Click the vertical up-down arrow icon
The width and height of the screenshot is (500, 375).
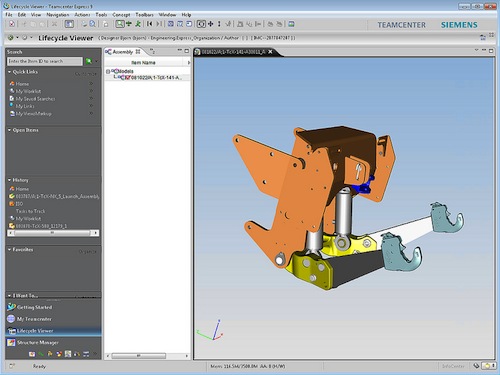point(219,24)
